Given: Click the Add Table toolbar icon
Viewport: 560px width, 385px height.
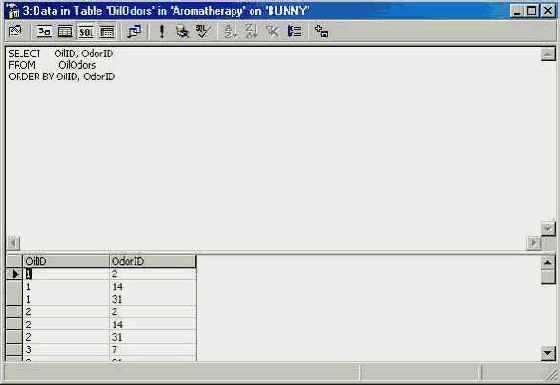Looking at the screenshot, I should click(321, 31).
